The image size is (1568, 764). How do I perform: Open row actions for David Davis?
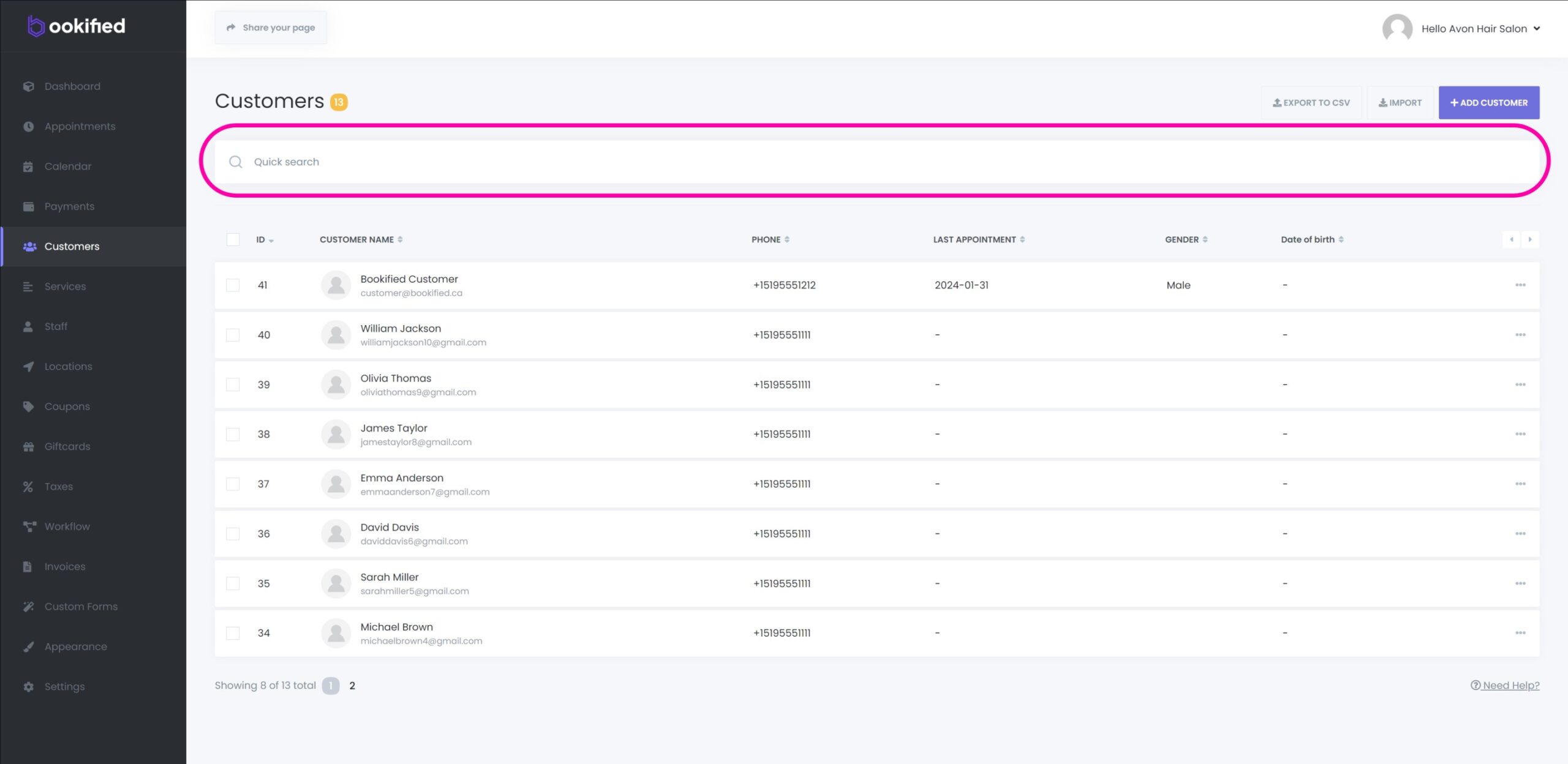[1520, 534]
